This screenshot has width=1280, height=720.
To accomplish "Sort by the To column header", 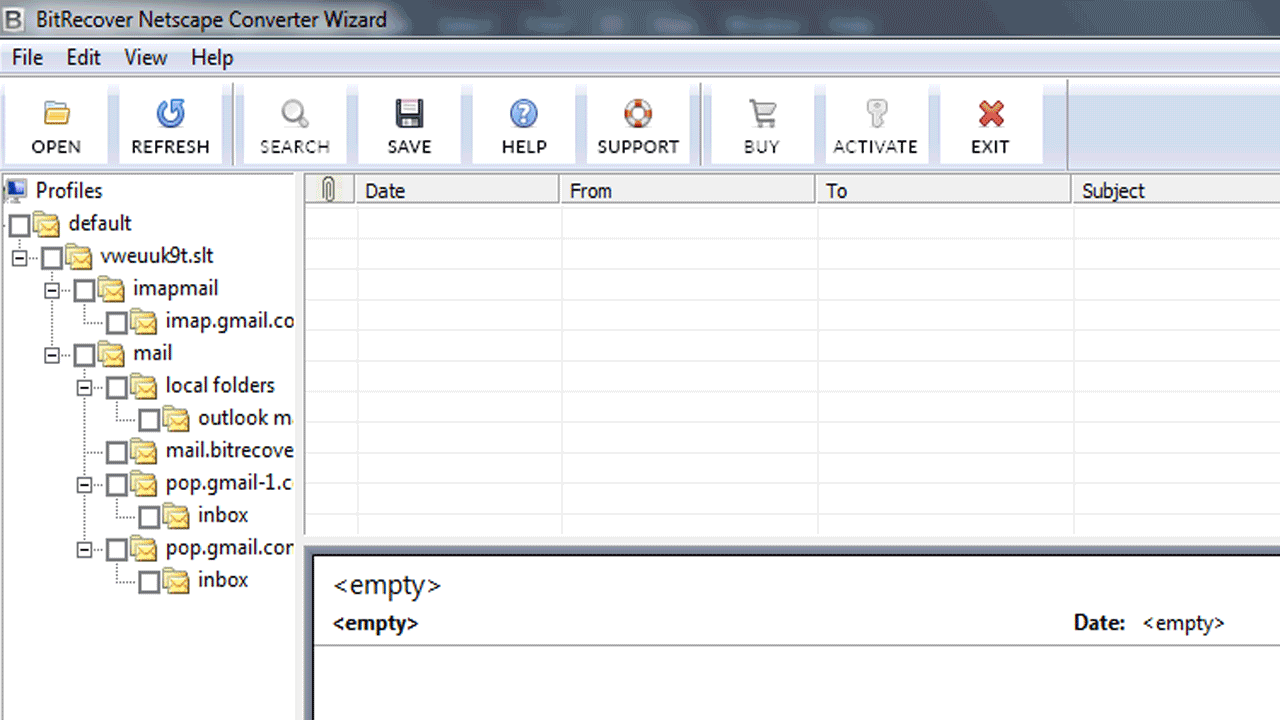I will (x=944, y=190).
